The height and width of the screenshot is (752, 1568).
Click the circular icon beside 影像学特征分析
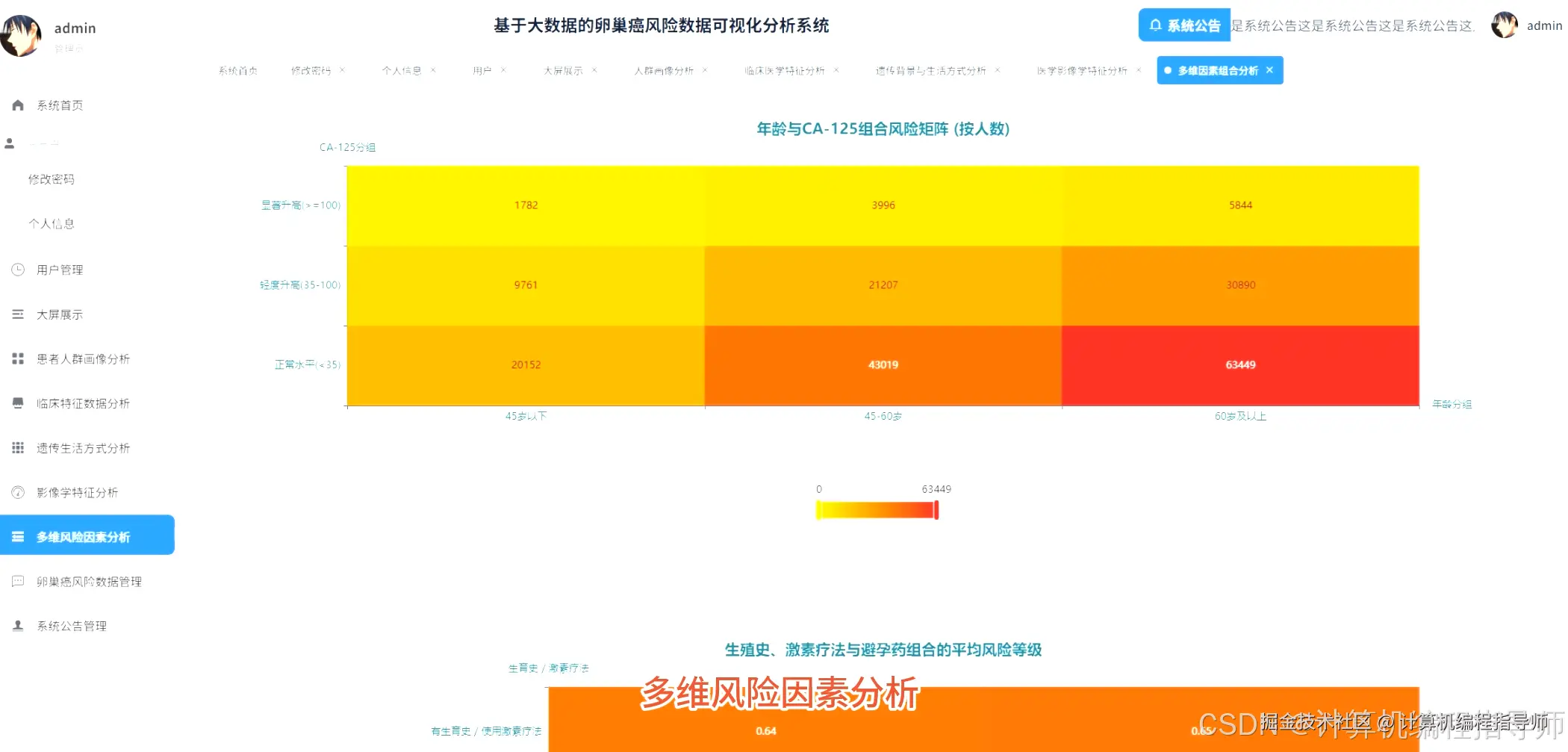click(x=18, y=492)
